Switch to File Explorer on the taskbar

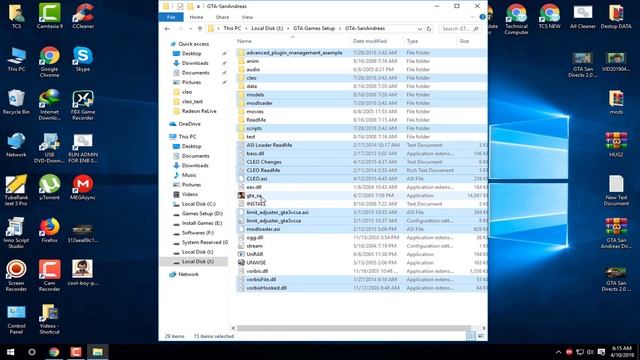point(98,351)
